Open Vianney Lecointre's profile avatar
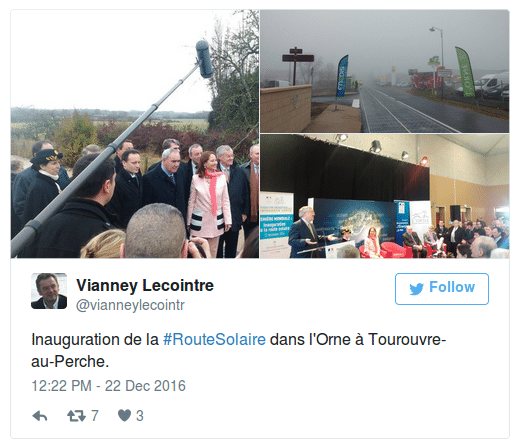520x447 pixels. 49,291
